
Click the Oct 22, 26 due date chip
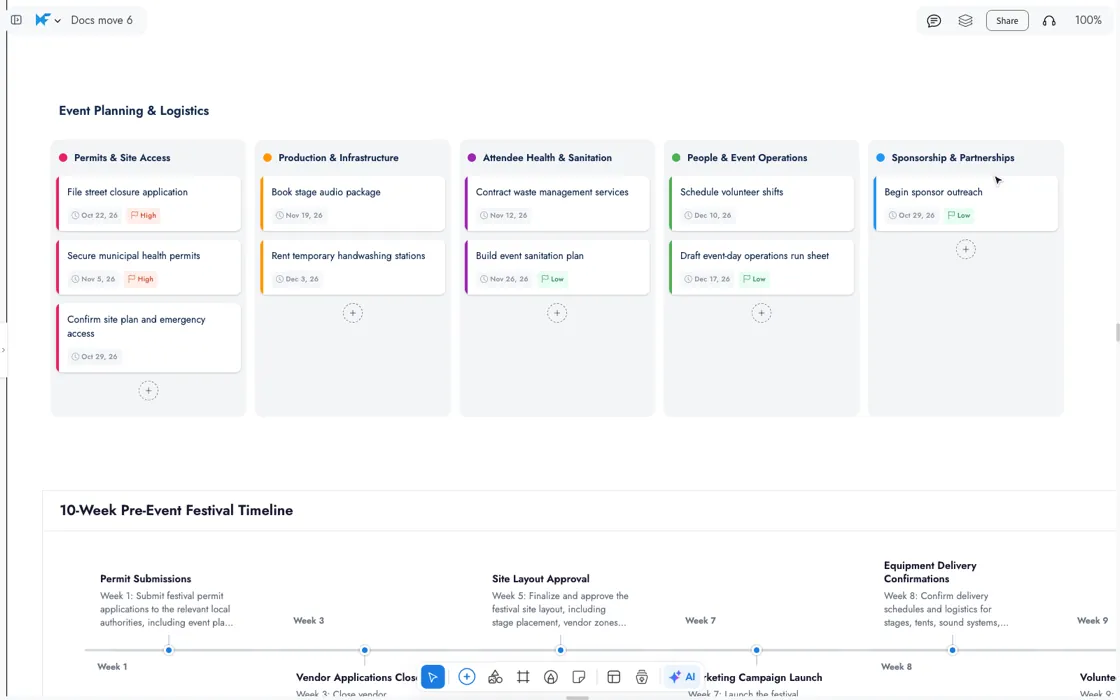pos(94,215)
